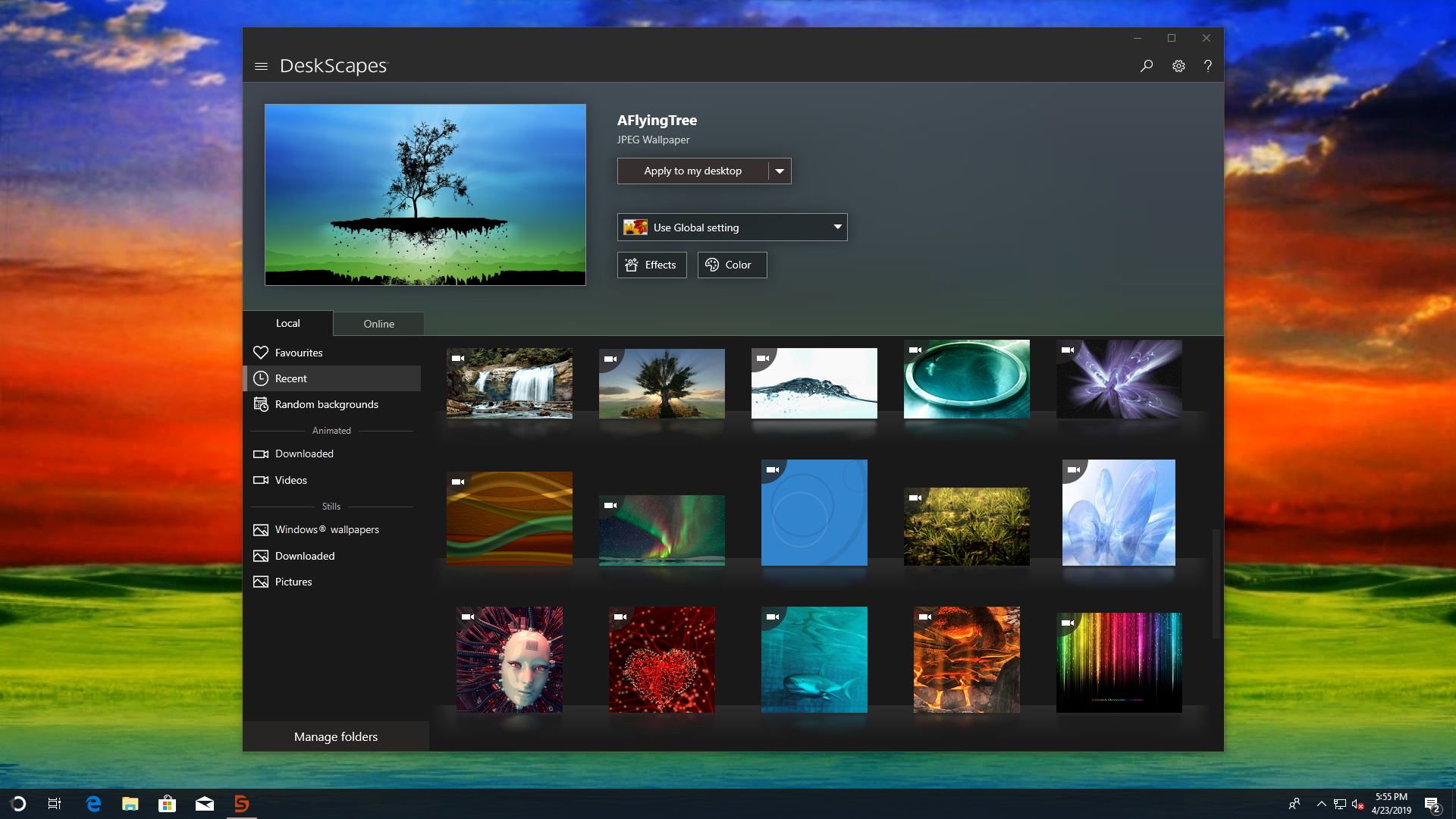Launch the DeskScapes icon on the taskbar
1456x819 pixels.
pyautogui.click(x=241, y=803)
